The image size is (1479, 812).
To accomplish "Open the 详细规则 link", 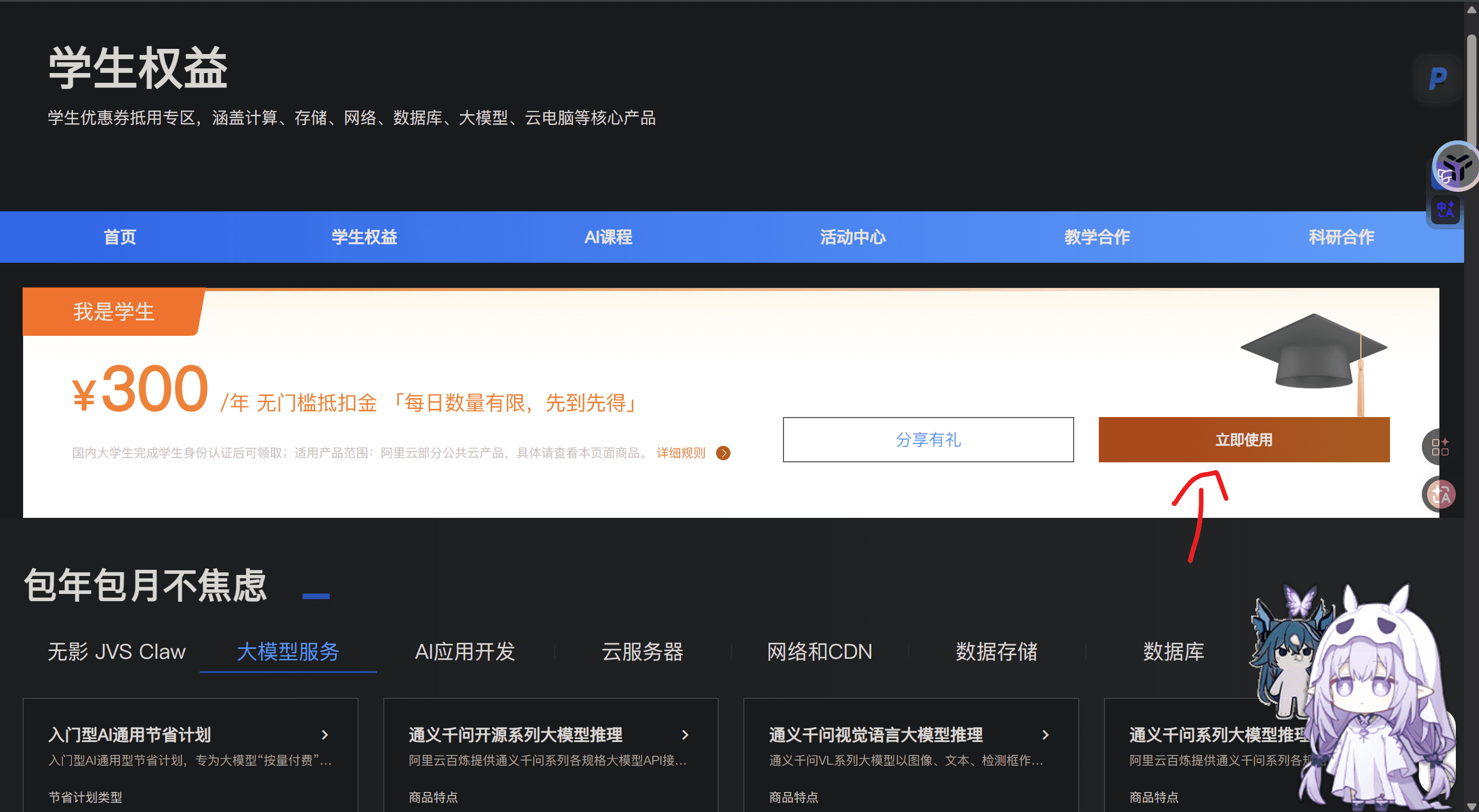I will pyautogui.click(x=681, y=454).
